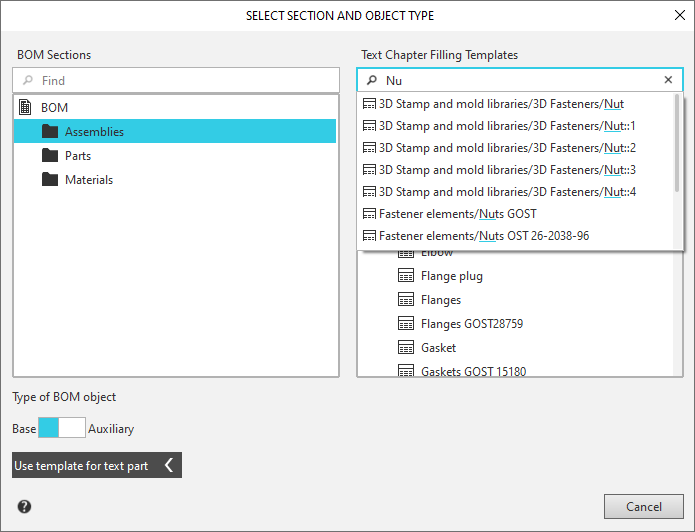
Task: Collapse the Use template for text part panel
Action: pos(169,466)
